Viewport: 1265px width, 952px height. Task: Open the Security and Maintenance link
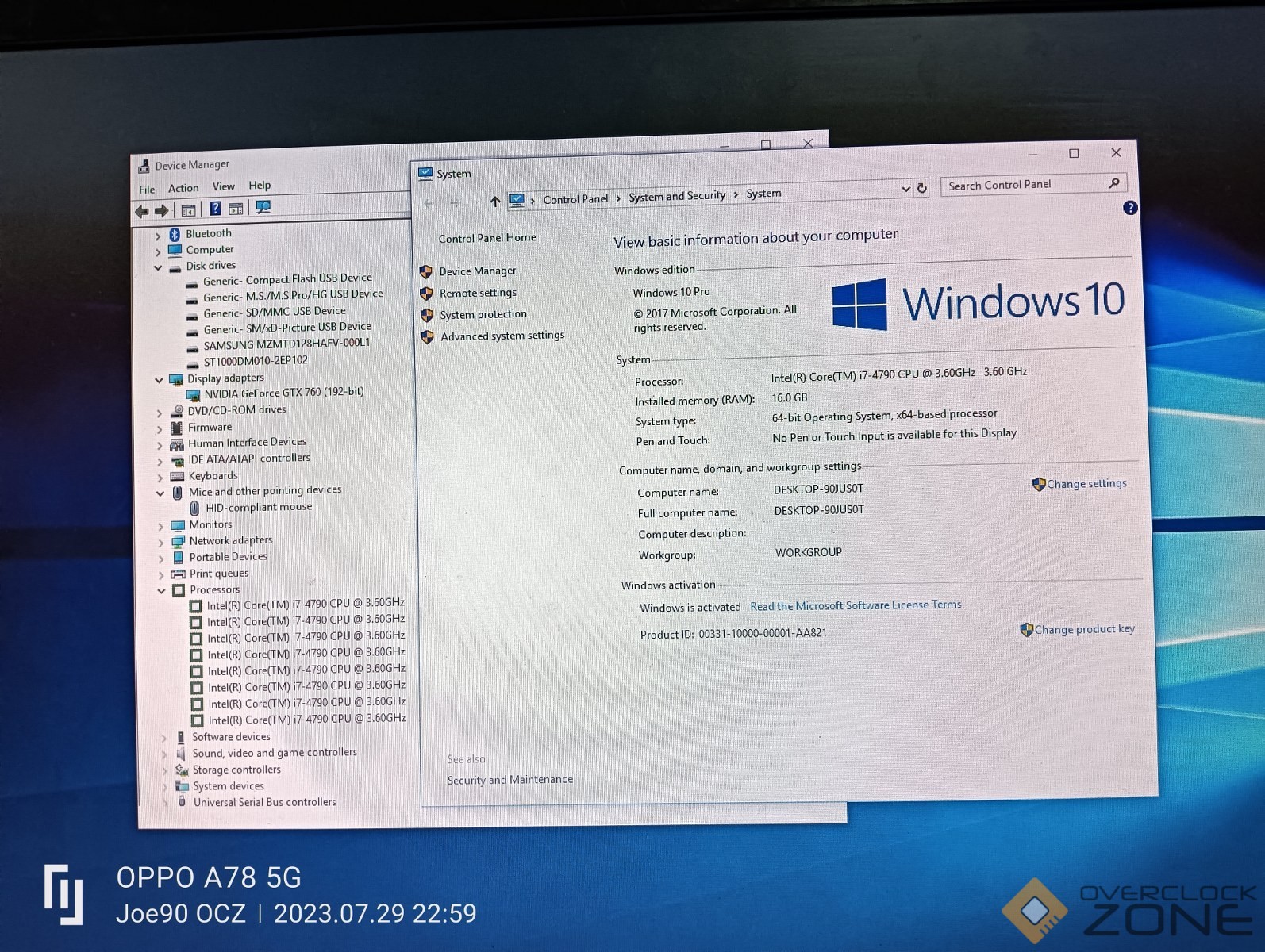pos(510,780)
